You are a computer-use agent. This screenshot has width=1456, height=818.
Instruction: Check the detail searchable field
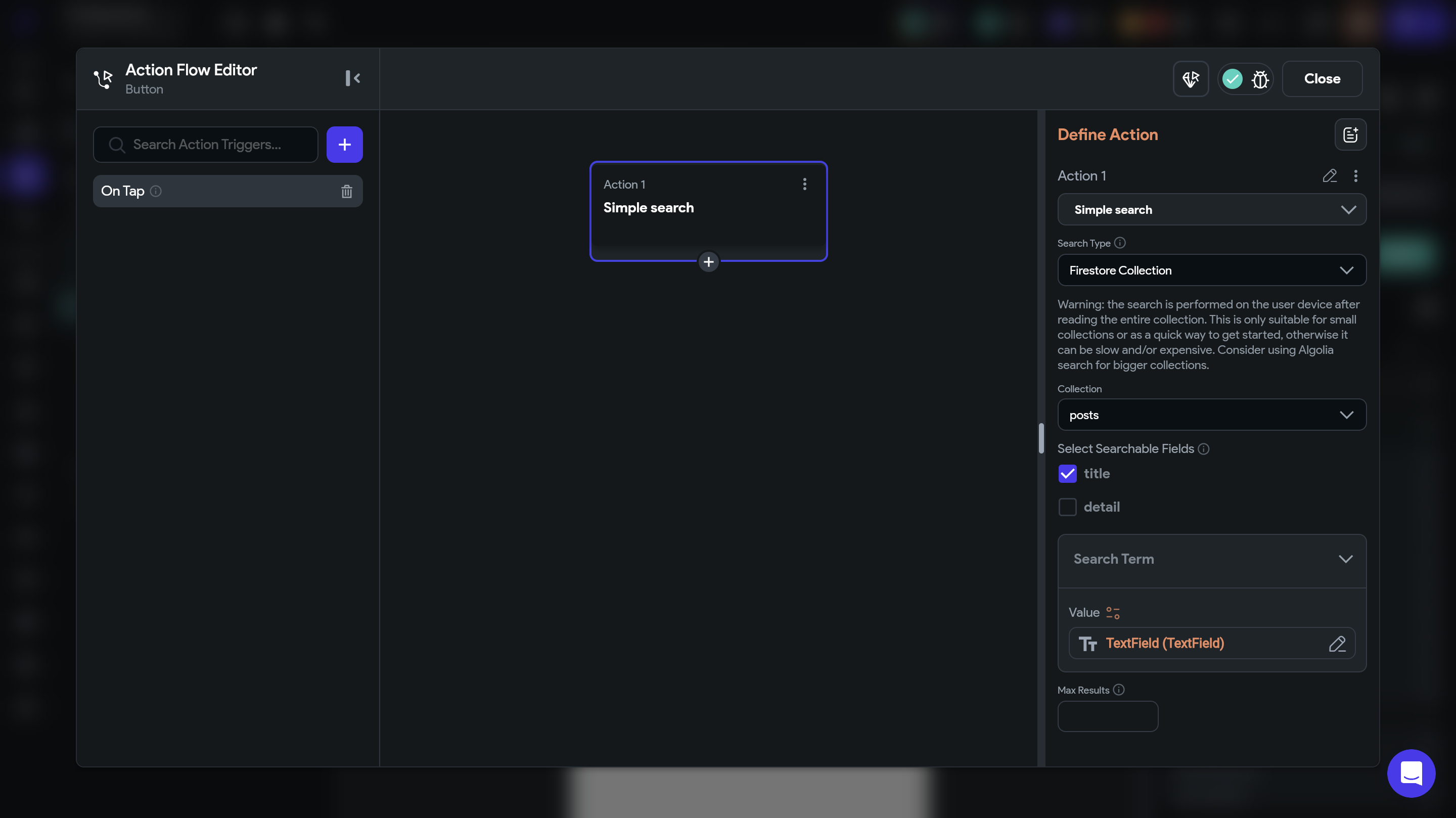point(1067,507)
